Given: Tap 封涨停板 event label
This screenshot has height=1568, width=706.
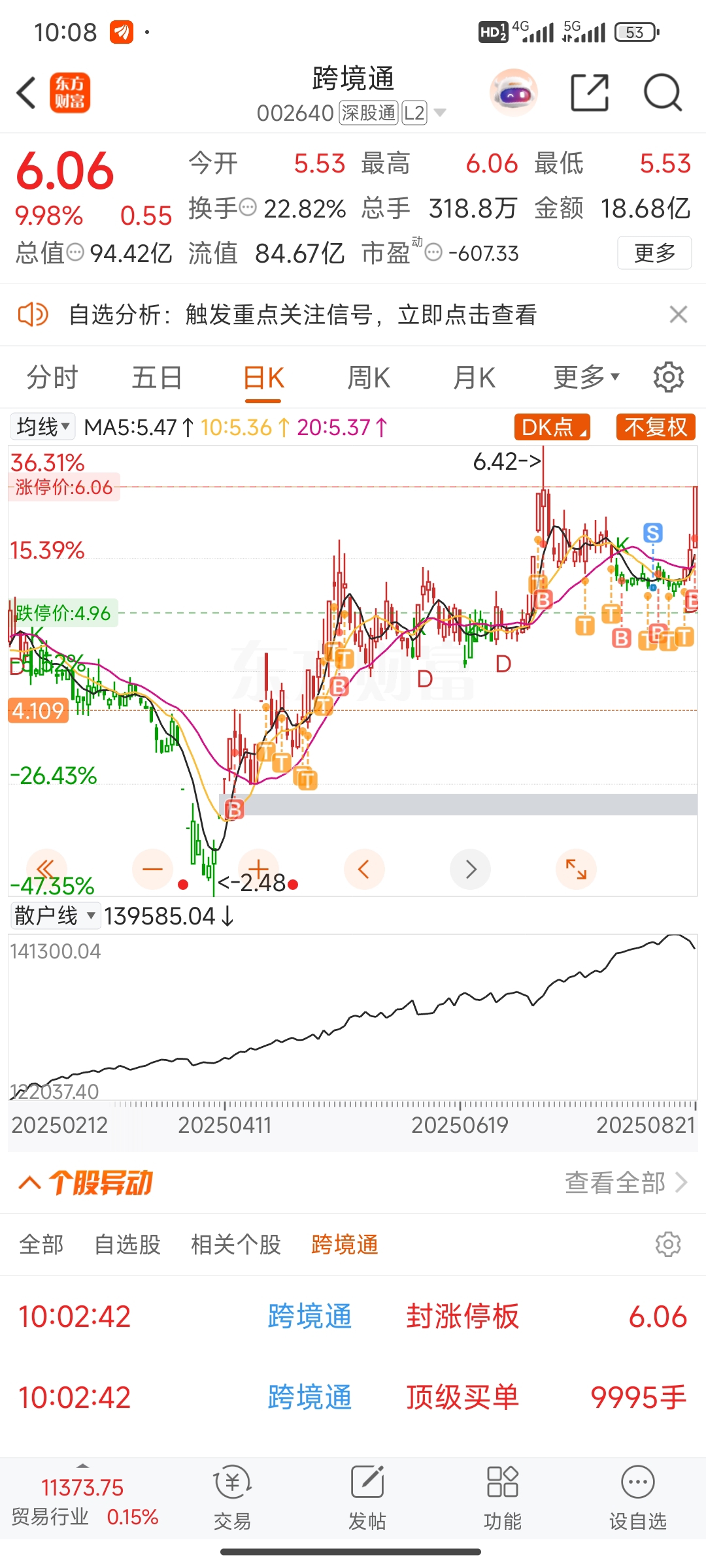Looking at the screenshot, I should pyautogui.click(x=463, y=1316).
